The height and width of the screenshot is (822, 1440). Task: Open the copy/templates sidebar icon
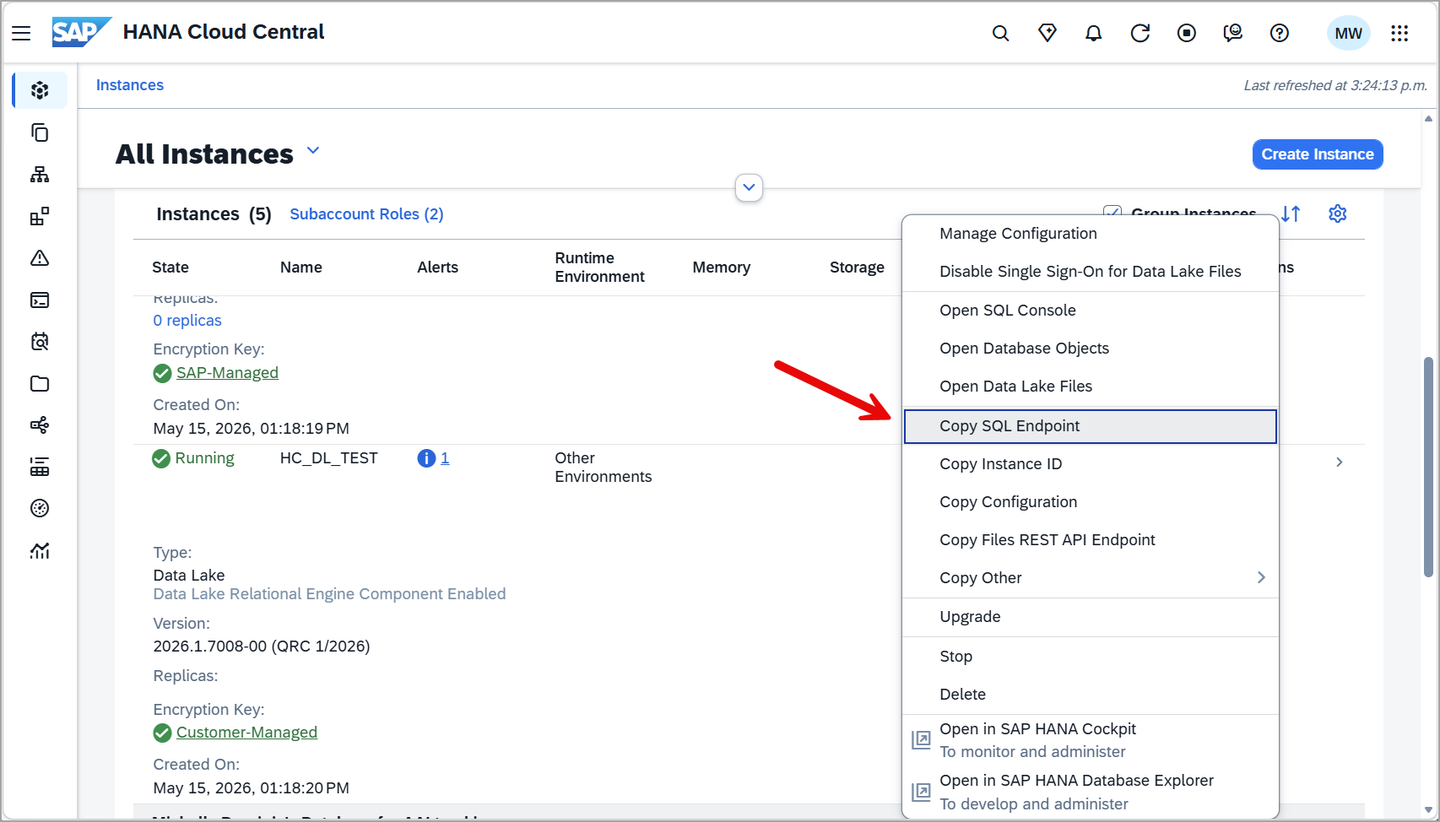coord(40,132)
